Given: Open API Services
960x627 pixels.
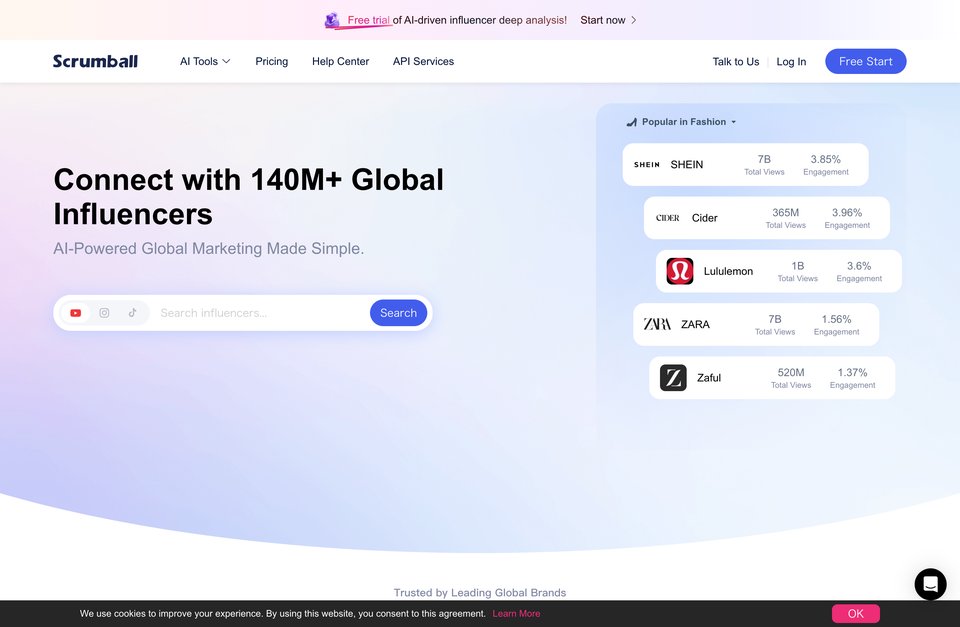Looking at the screenshot, I should pyautogui.click(x=423, y=61).
